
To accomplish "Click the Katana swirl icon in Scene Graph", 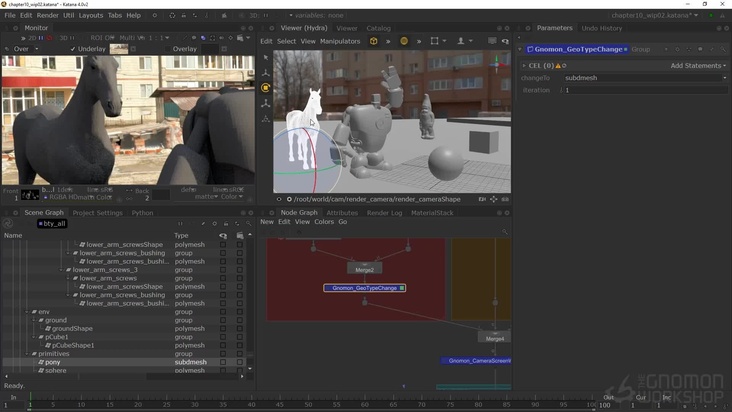I will (x=8, y=223).
